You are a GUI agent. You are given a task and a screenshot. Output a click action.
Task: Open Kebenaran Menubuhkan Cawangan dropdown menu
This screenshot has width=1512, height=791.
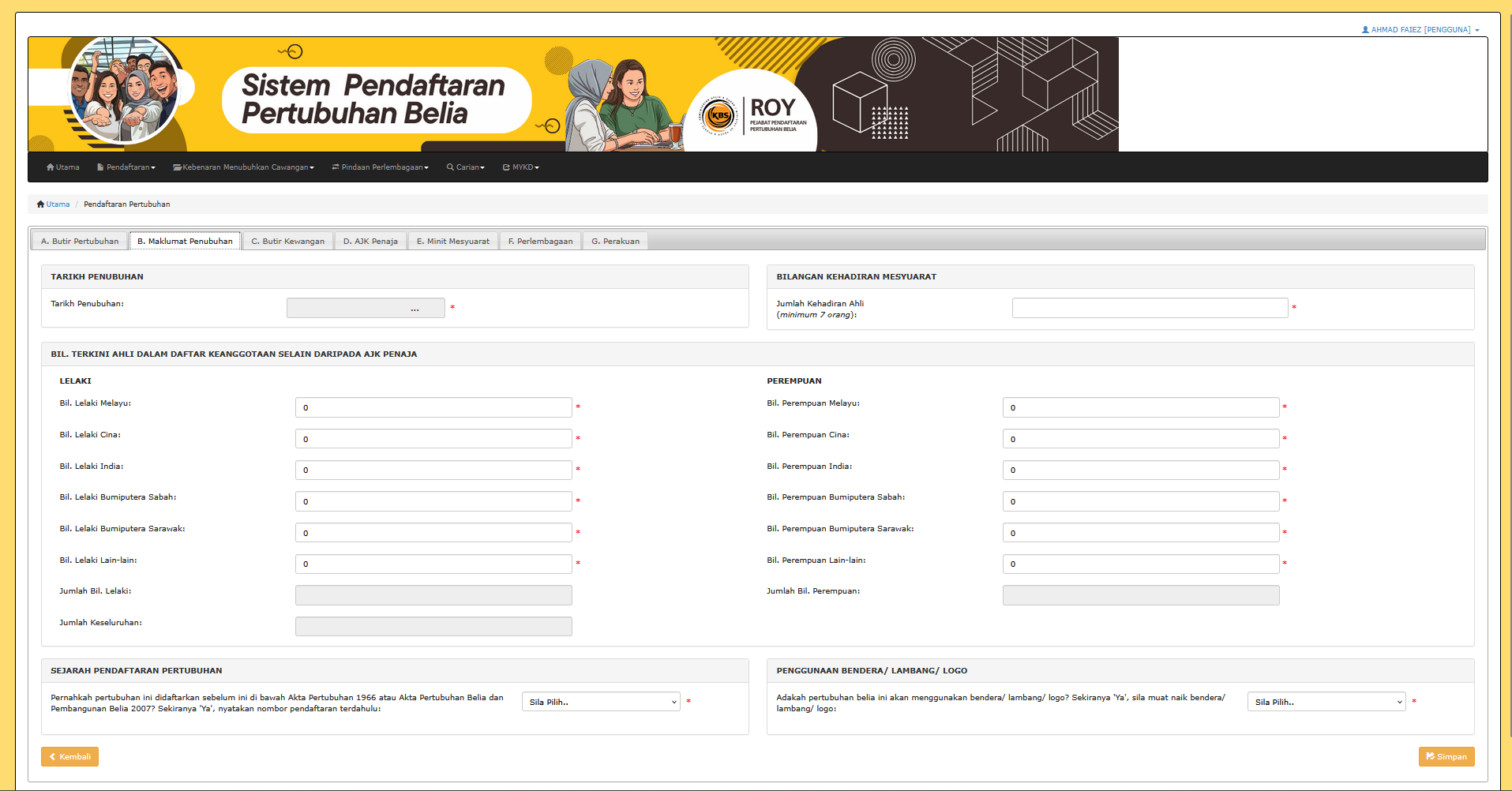click(x=243, y=167)
